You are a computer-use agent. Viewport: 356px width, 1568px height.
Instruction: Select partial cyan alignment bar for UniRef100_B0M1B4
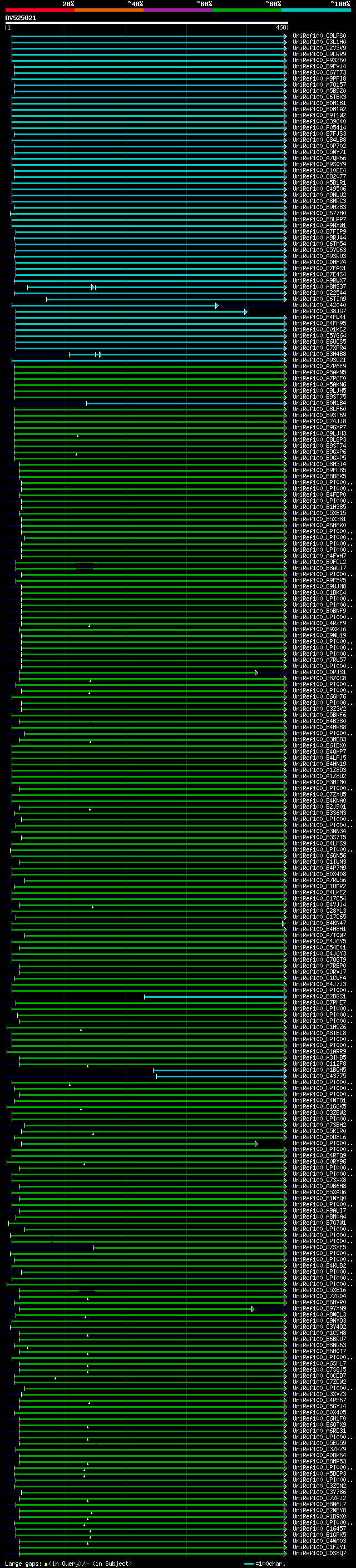click(x=186, y=403)
